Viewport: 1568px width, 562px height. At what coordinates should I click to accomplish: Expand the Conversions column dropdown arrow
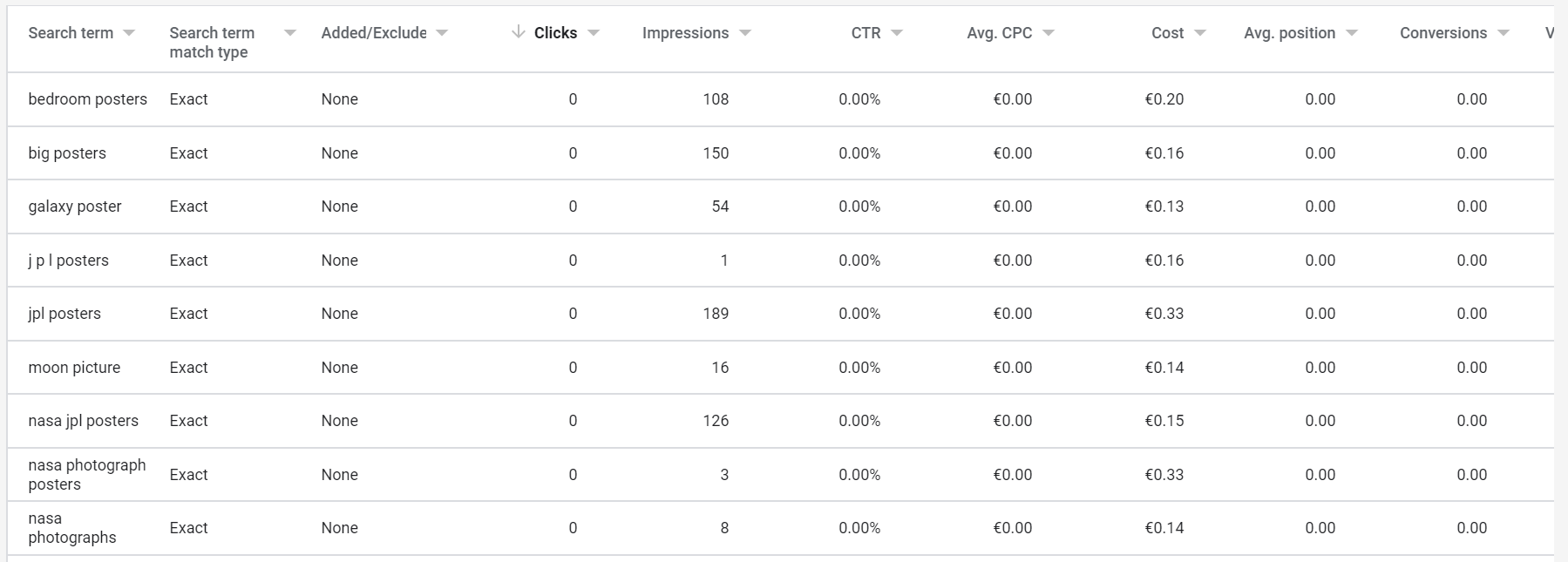click(x=1504, y=33)
